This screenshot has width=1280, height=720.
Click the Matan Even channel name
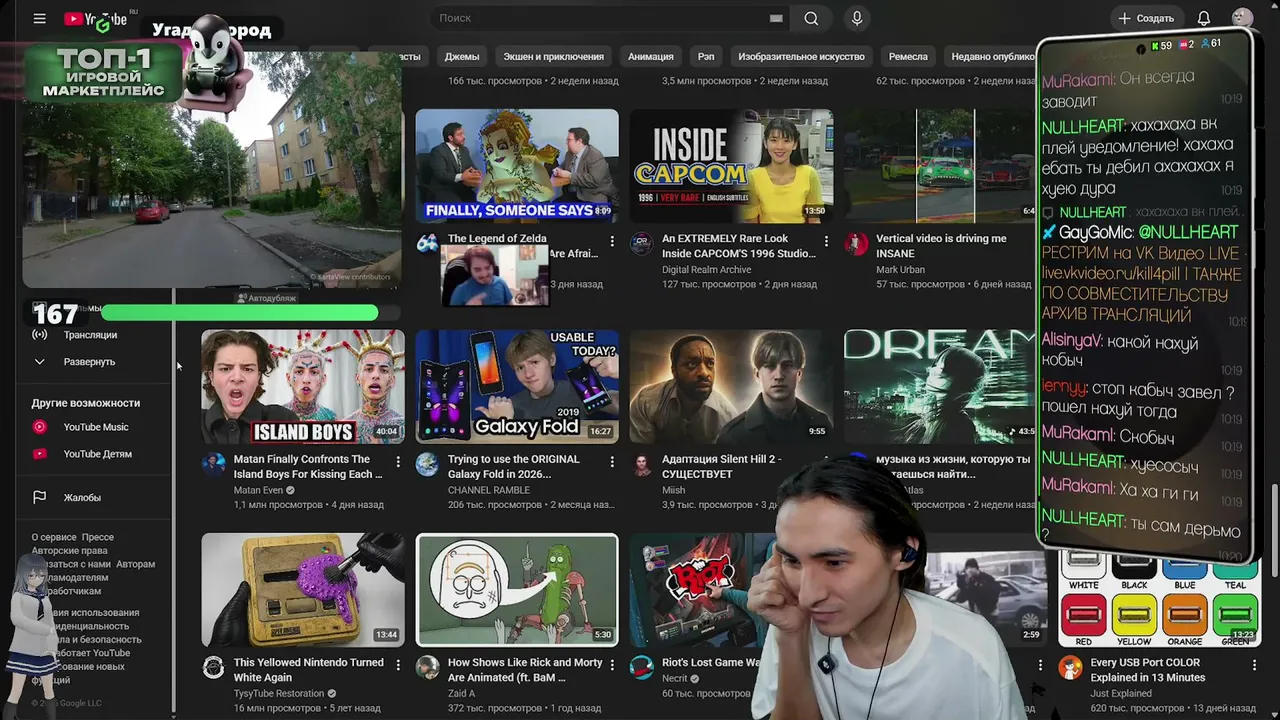pyautogui.click(x=258, y=490)
